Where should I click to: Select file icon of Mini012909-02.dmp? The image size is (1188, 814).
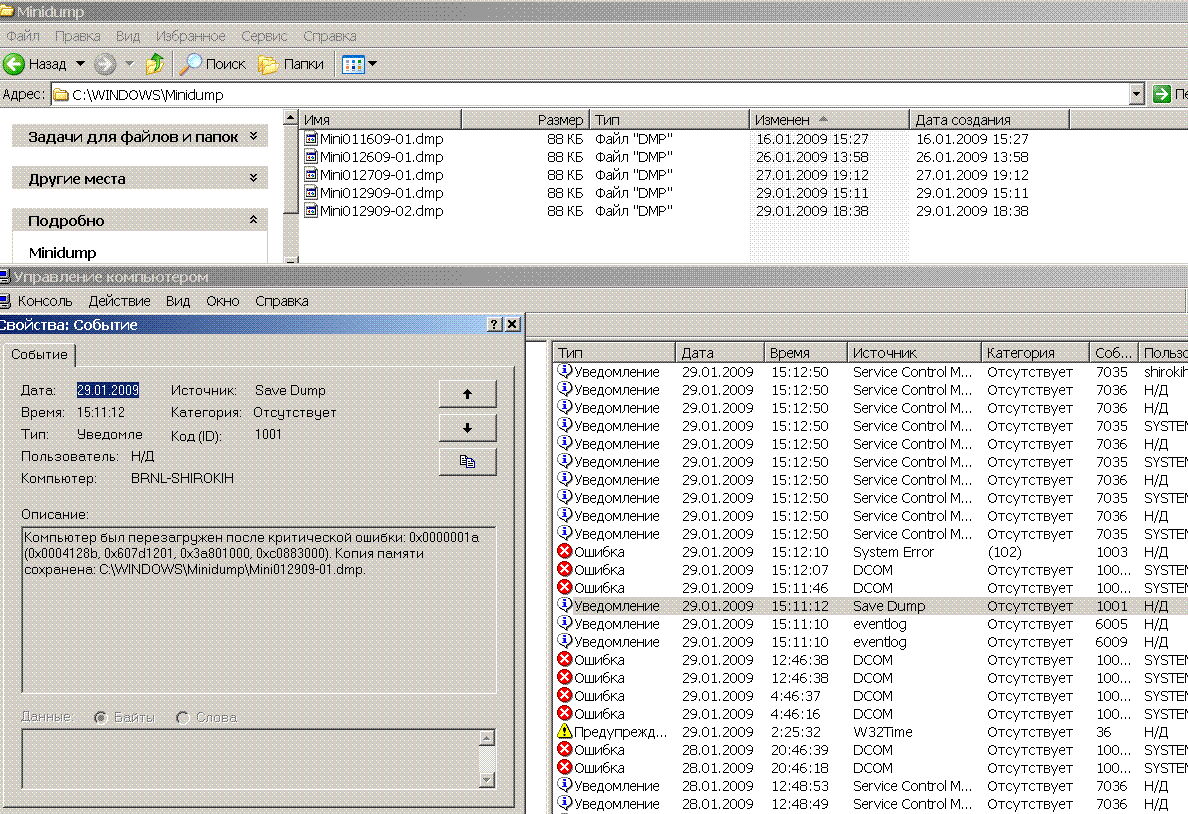[311, 211]
